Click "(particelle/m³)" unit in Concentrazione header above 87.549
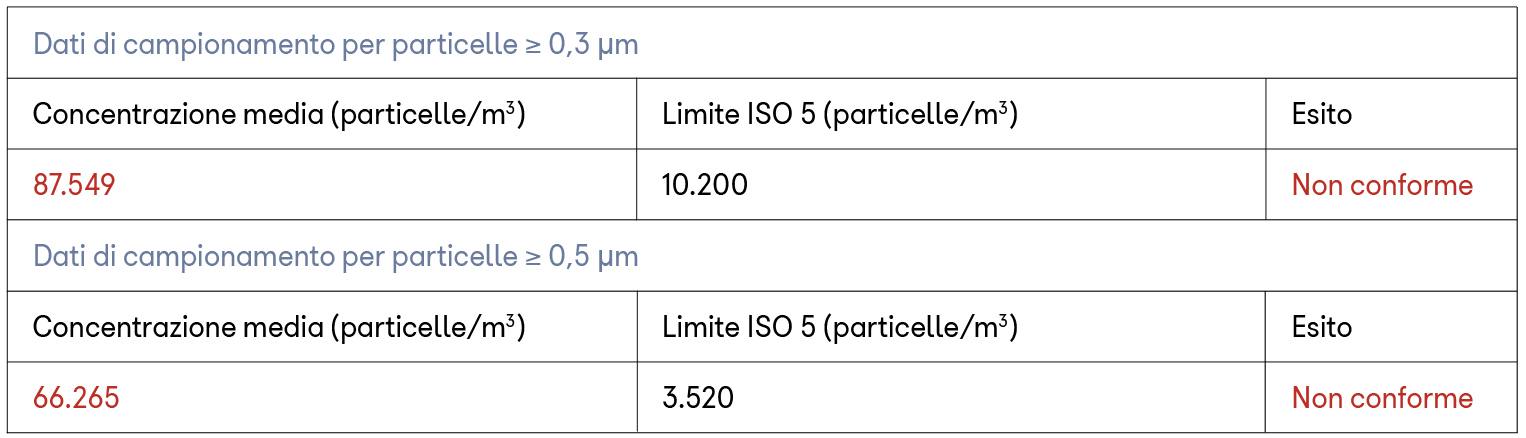The image size is (1526, 438). [428, 115]
